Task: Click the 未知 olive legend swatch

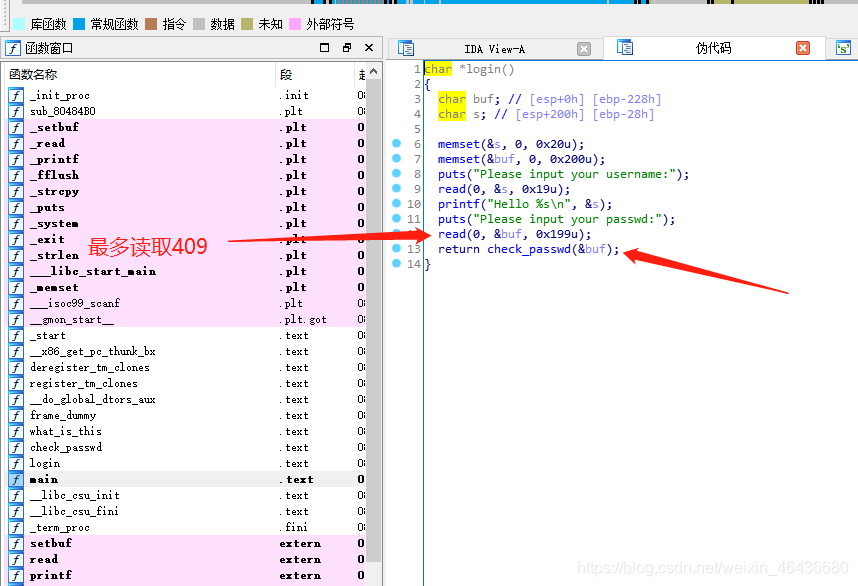Action: [x=247, y=24]
